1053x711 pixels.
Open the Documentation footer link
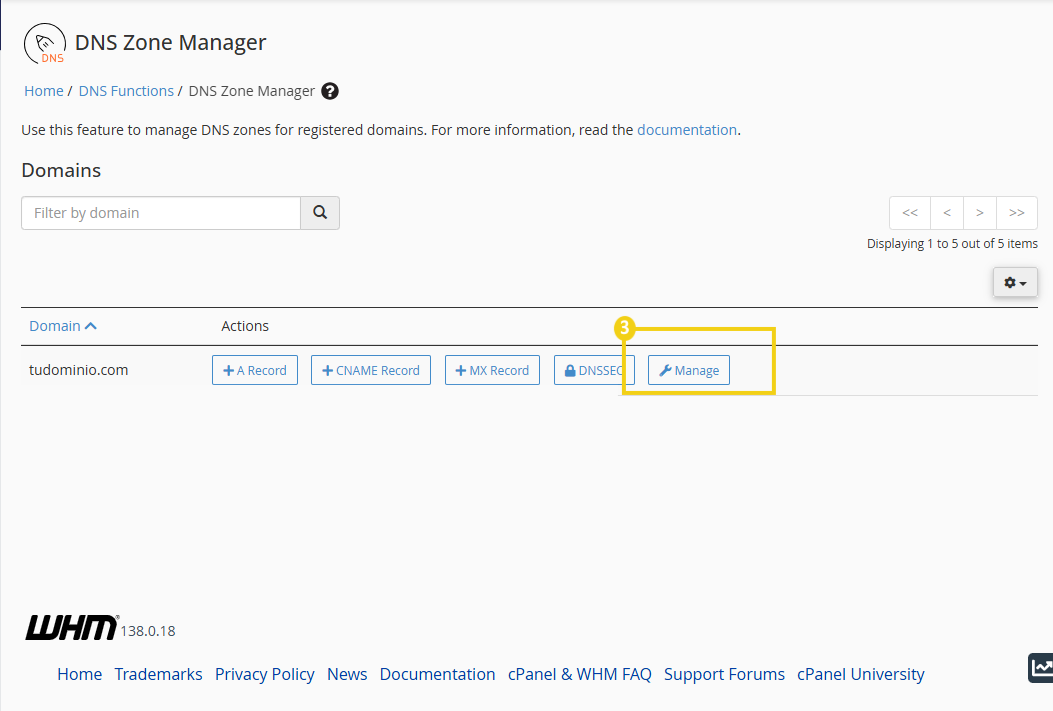[437, 674]
